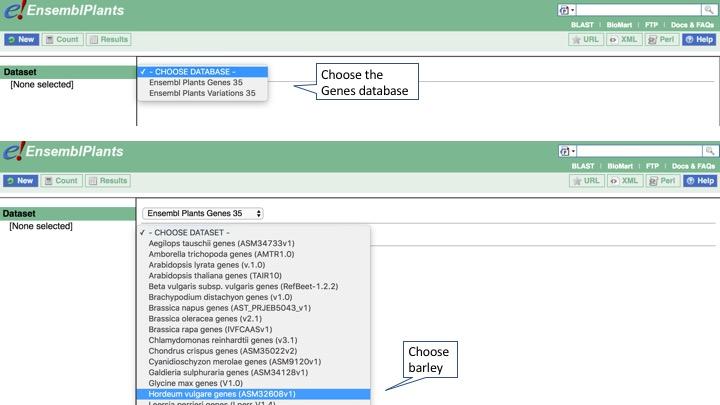
Task: Click the XML button in lower toolbar
Action: (624, 180)
